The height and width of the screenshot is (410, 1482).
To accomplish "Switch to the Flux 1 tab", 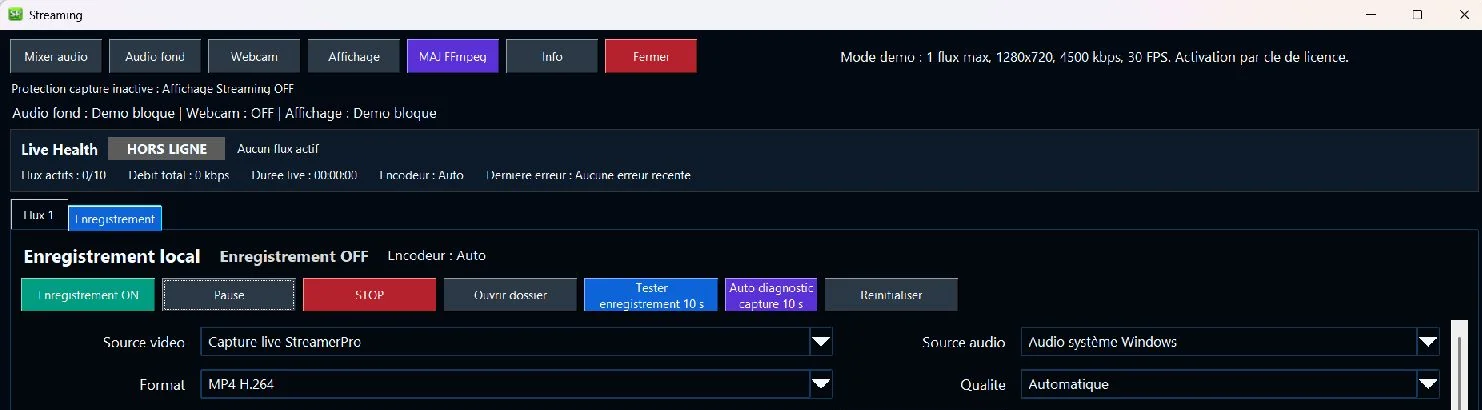I will [39, 215].
